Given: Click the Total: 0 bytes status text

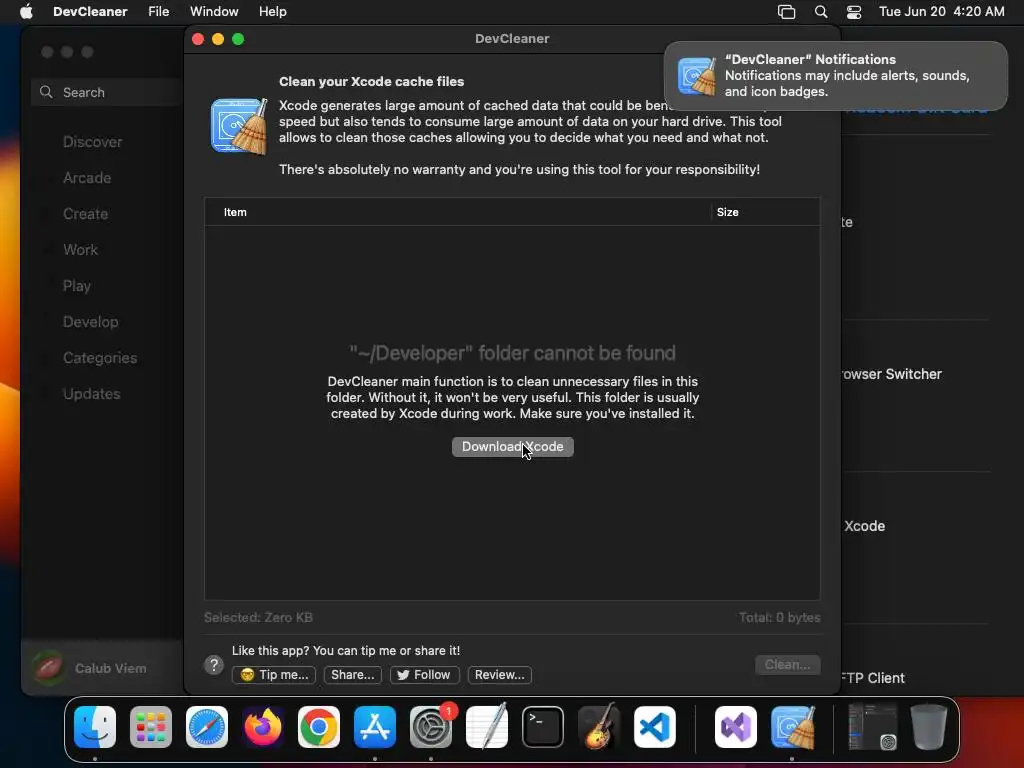Looking at the screenshot, I should (779, 617).
